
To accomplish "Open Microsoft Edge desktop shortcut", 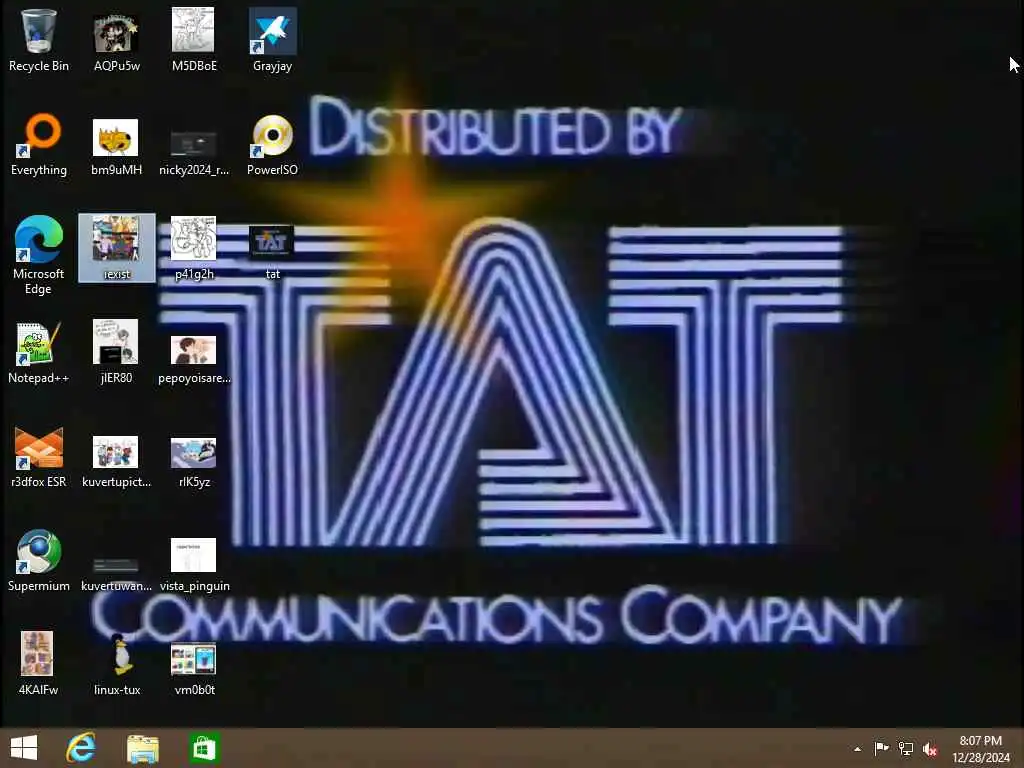I will pyautogui.click(x=39, y=255).
